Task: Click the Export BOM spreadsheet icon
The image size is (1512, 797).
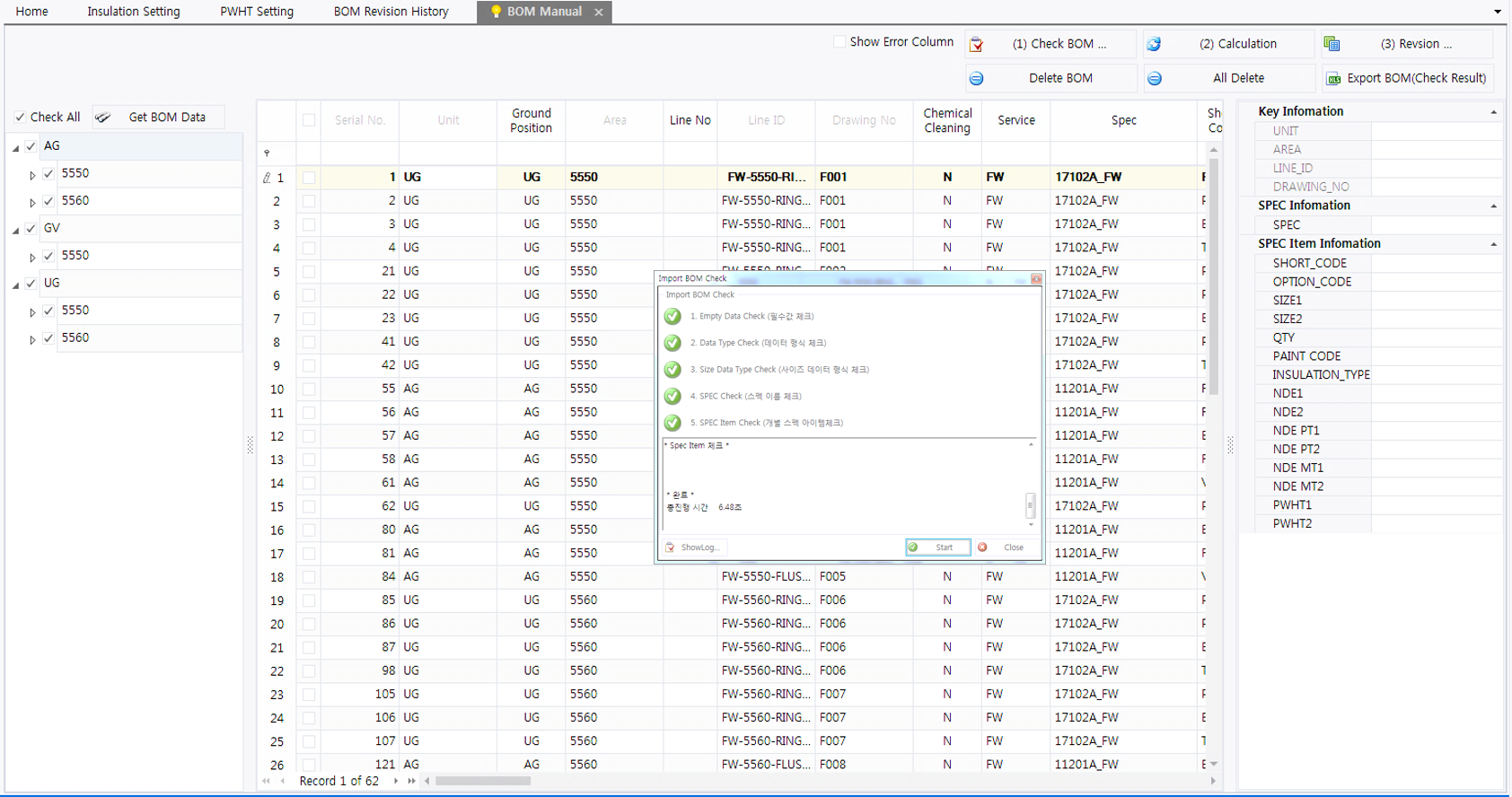Action: [x=1334, y=79]
